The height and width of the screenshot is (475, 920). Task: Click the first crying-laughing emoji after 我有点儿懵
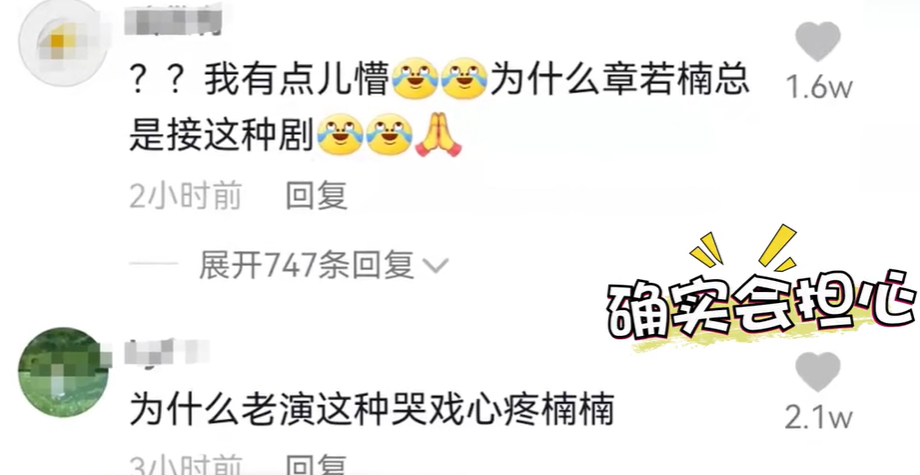(415, 79)
